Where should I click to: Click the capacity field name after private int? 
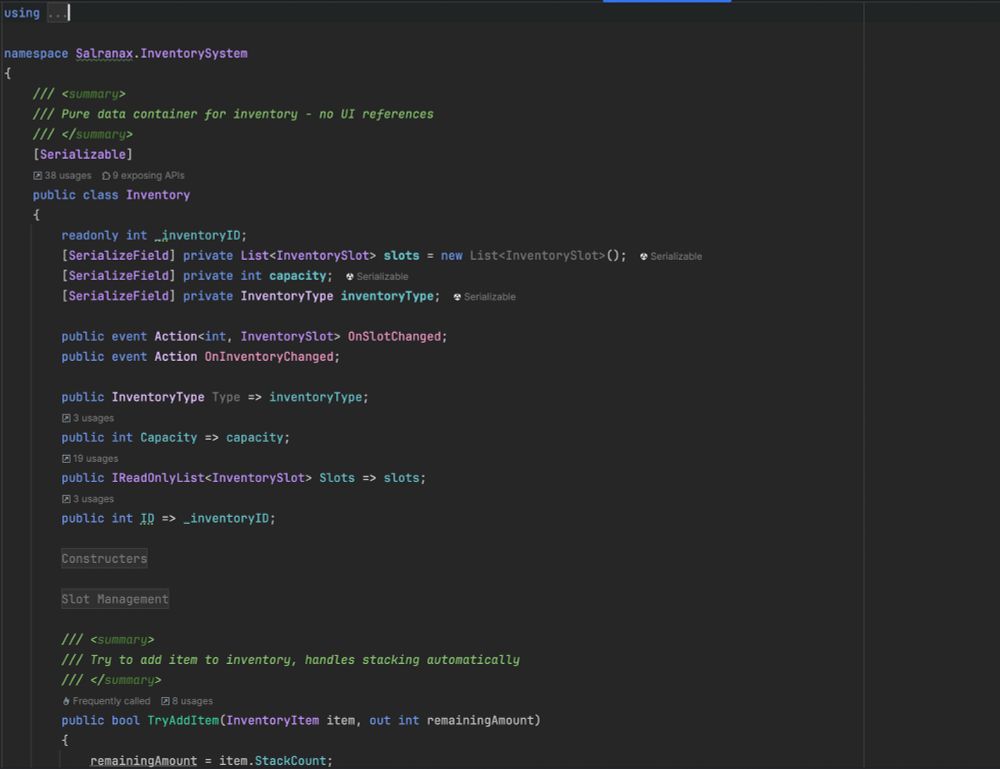pos(297,275)
